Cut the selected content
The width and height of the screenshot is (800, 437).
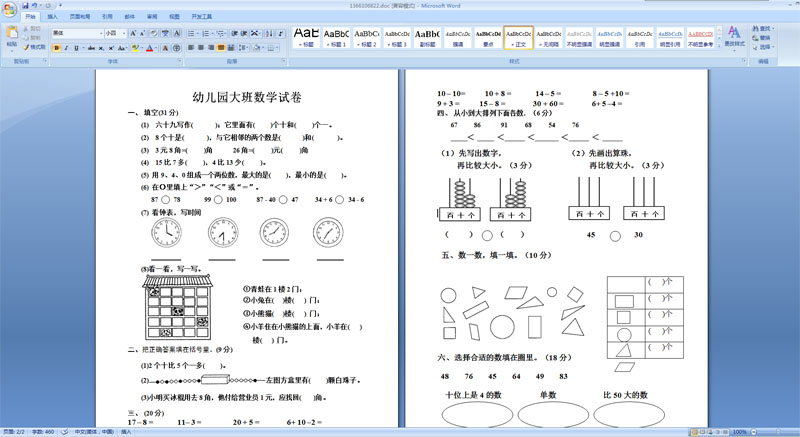[x=32, y=29]
